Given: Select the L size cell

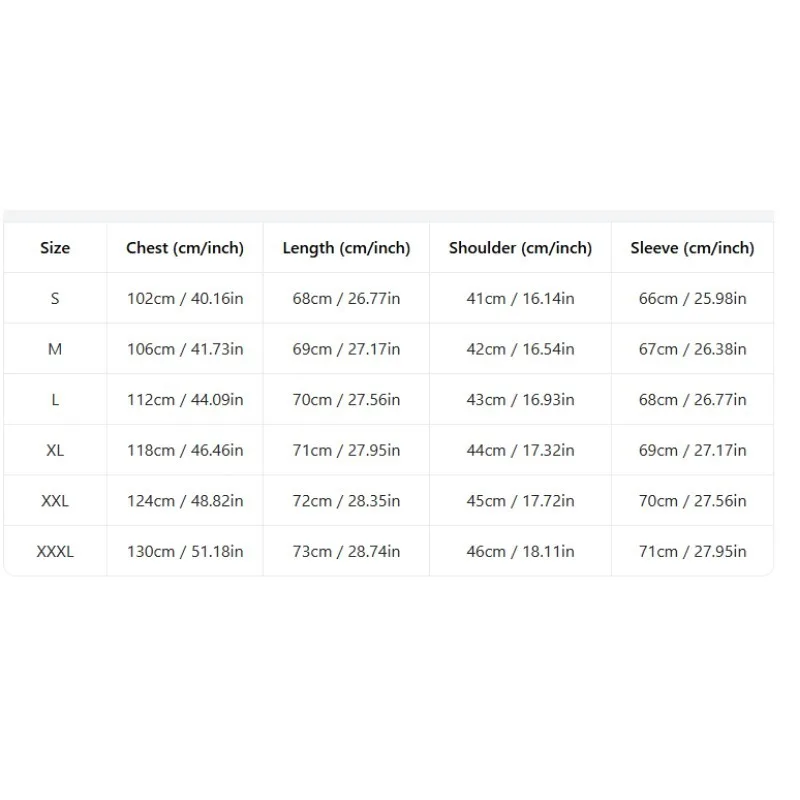Looking at the screenshot, I should (55, 399).
